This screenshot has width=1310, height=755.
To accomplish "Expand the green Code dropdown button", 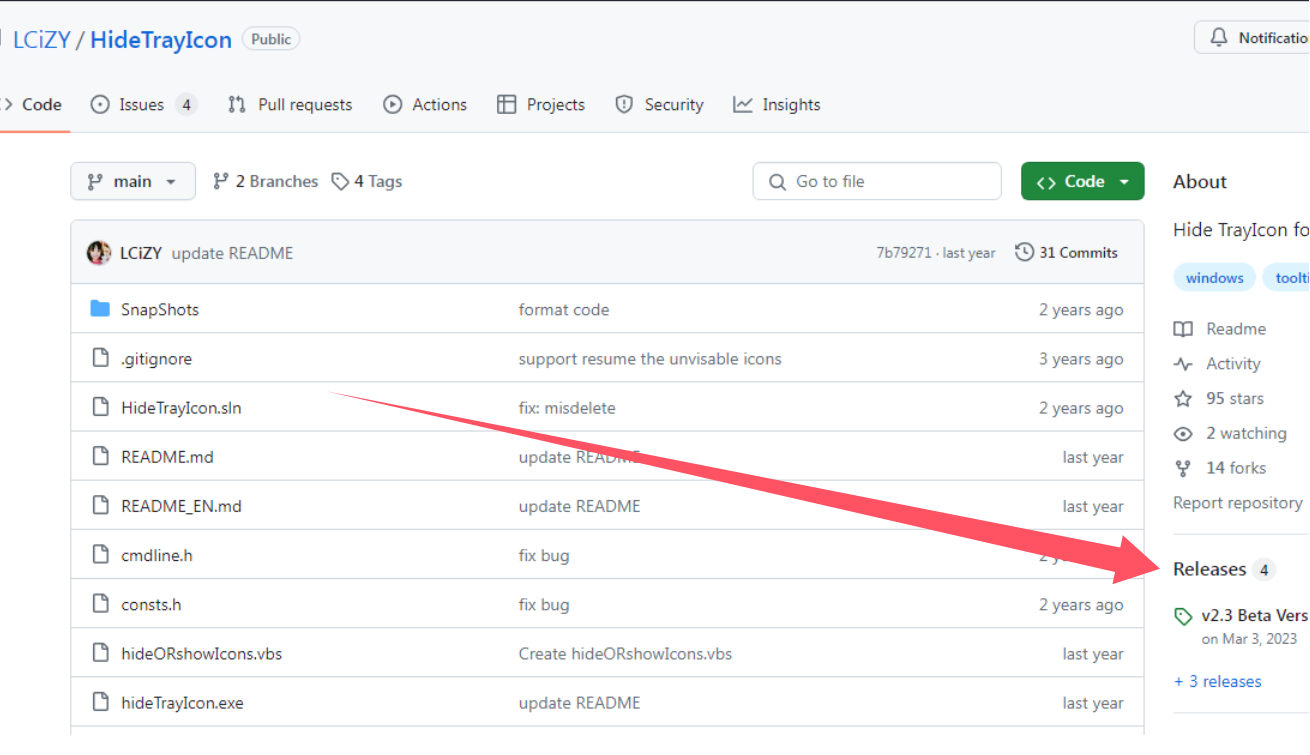I will click(1082, 181).
